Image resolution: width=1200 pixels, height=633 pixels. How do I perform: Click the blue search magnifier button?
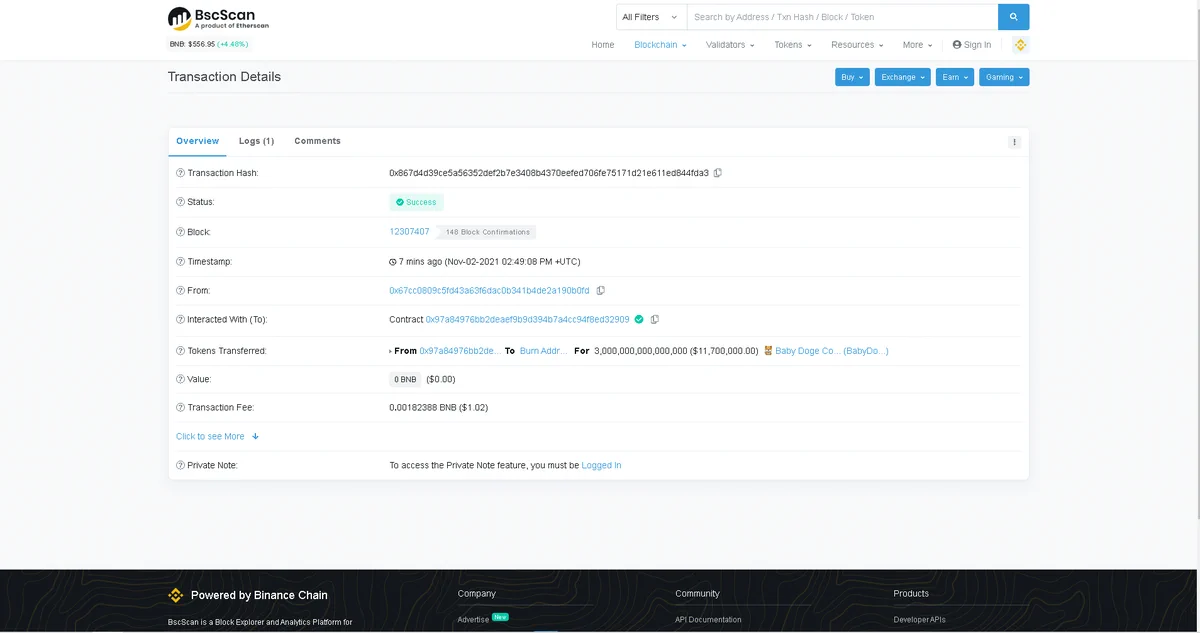(x=1013, y=17)
